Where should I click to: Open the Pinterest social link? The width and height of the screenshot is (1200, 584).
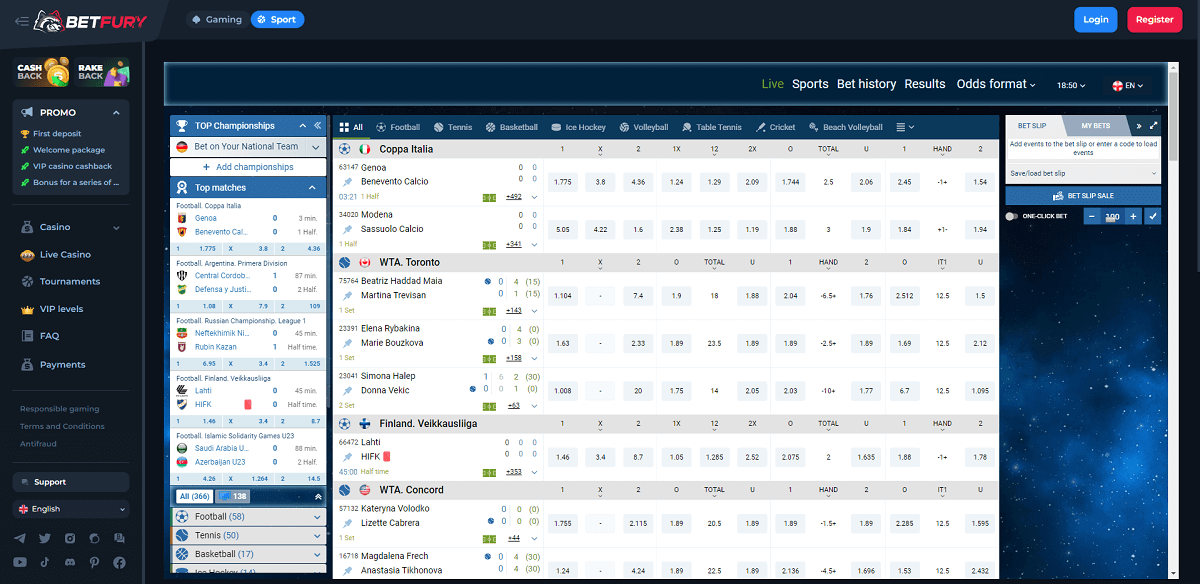click(x=94, y=562)
